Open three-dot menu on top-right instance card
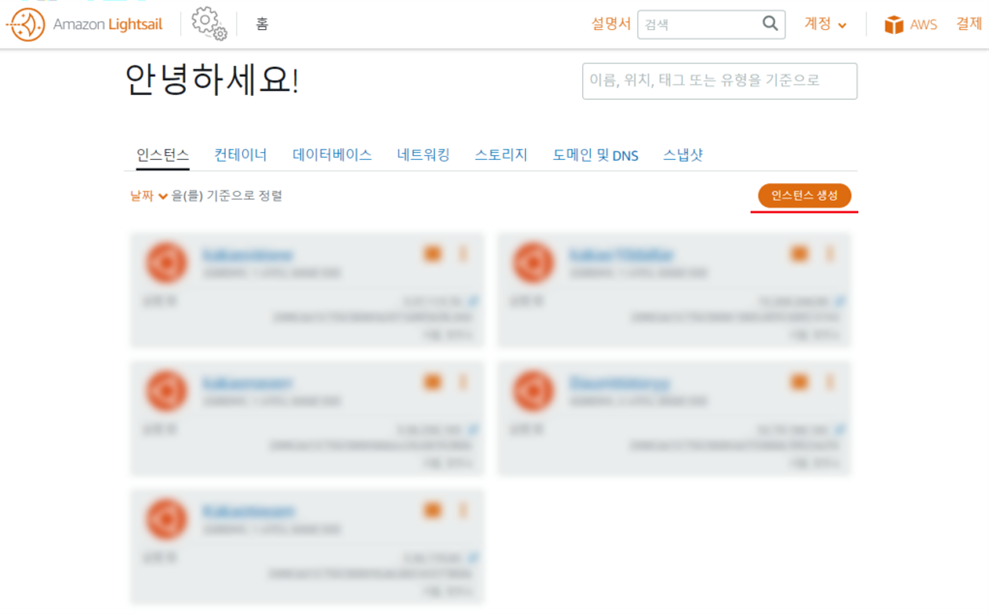The width and height of the screenshot is (990, 614). [x=830, y=254]
